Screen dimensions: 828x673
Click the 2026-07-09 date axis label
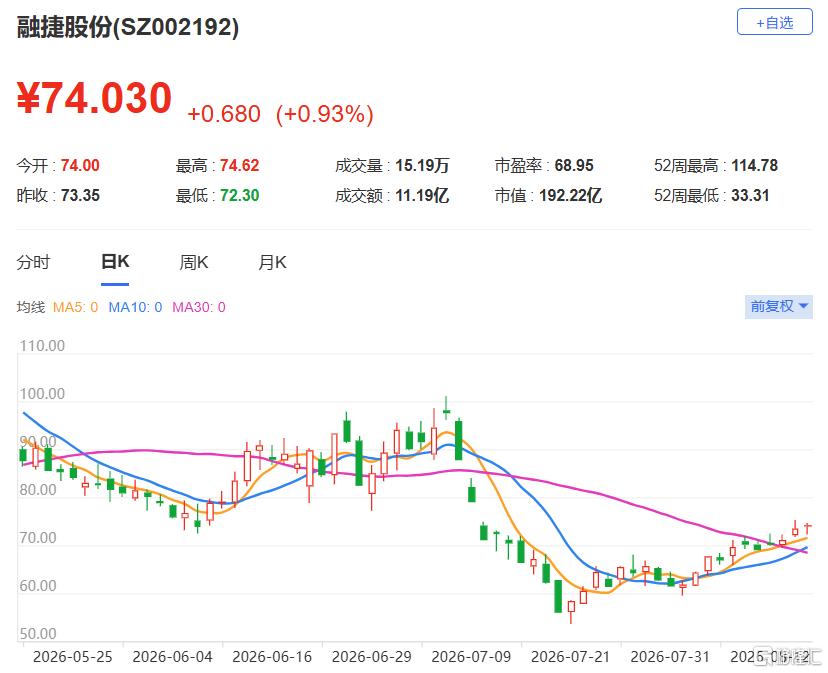471,657
